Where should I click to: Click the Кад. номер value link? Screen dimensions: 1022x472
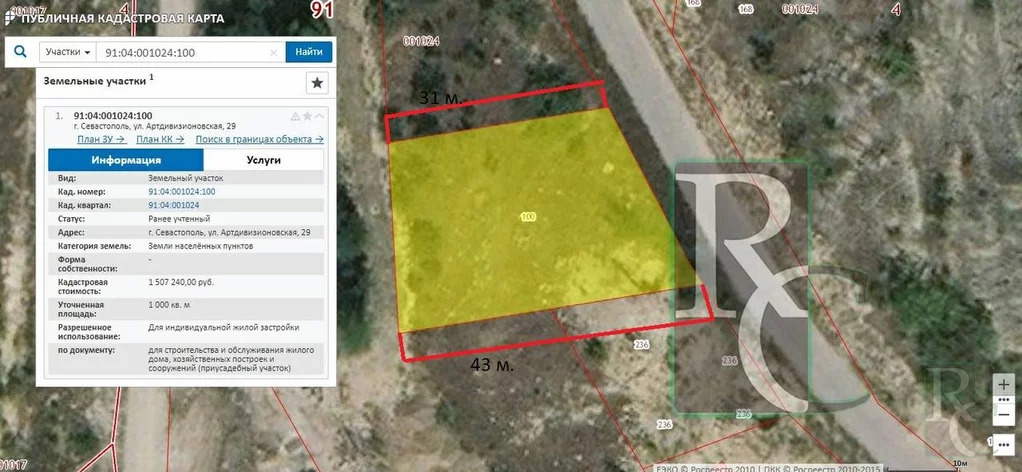[181, 191]
